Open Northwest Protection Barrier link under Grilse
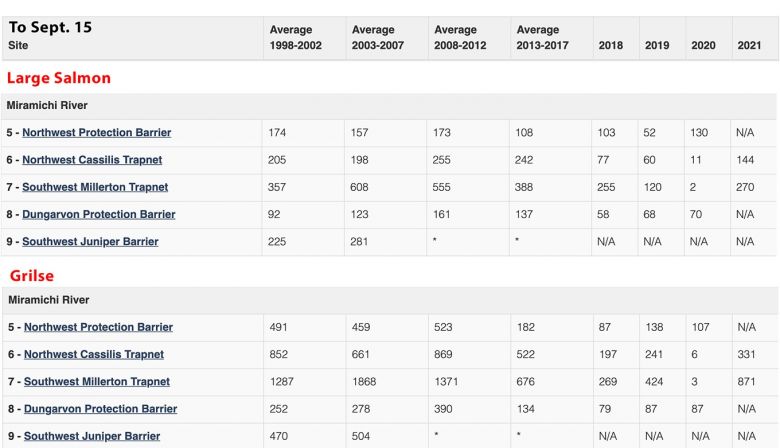This screenshot has height=448, width=780. point(98,327)
